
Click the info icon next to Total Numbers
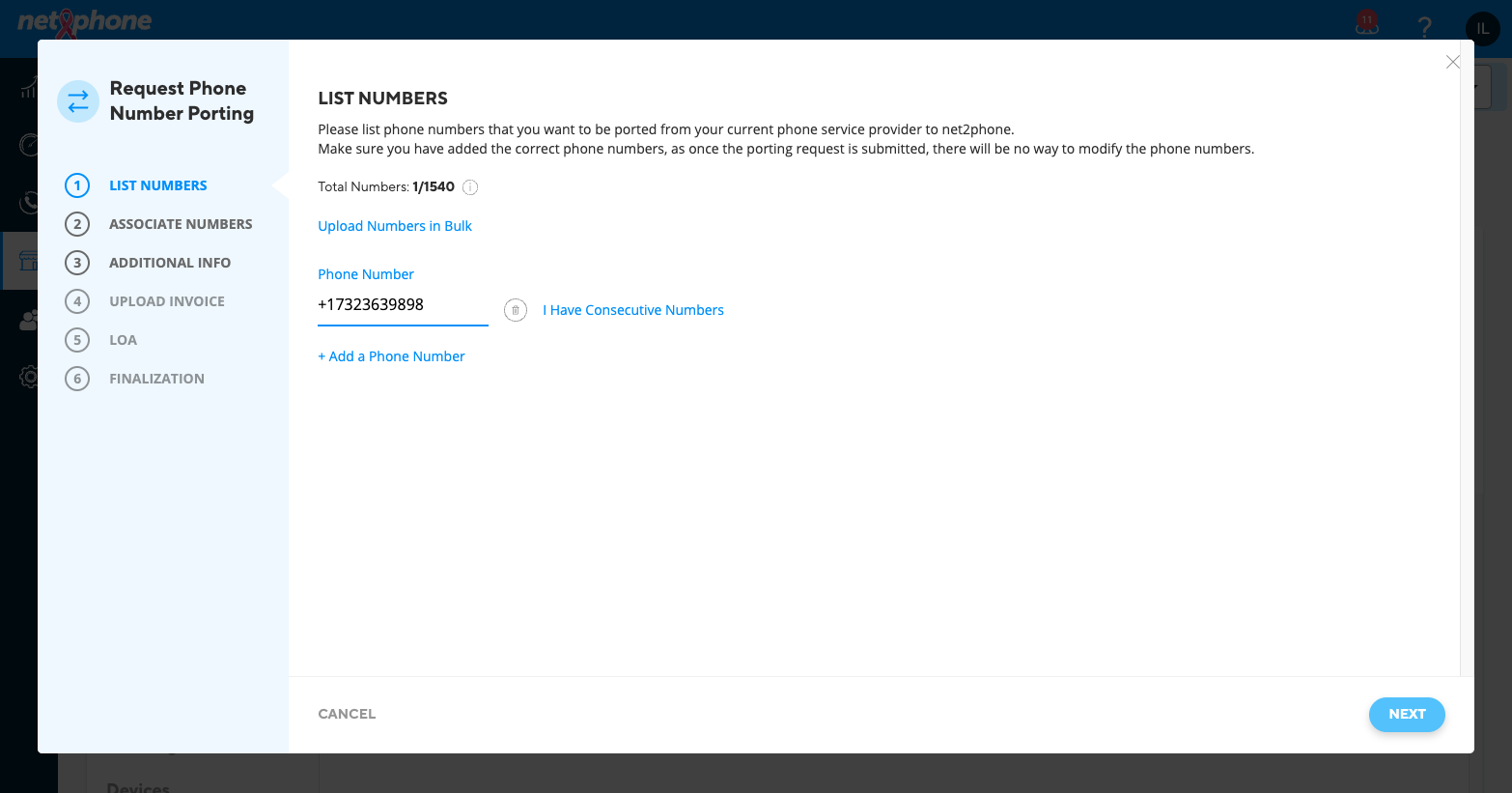pos(470,187)
